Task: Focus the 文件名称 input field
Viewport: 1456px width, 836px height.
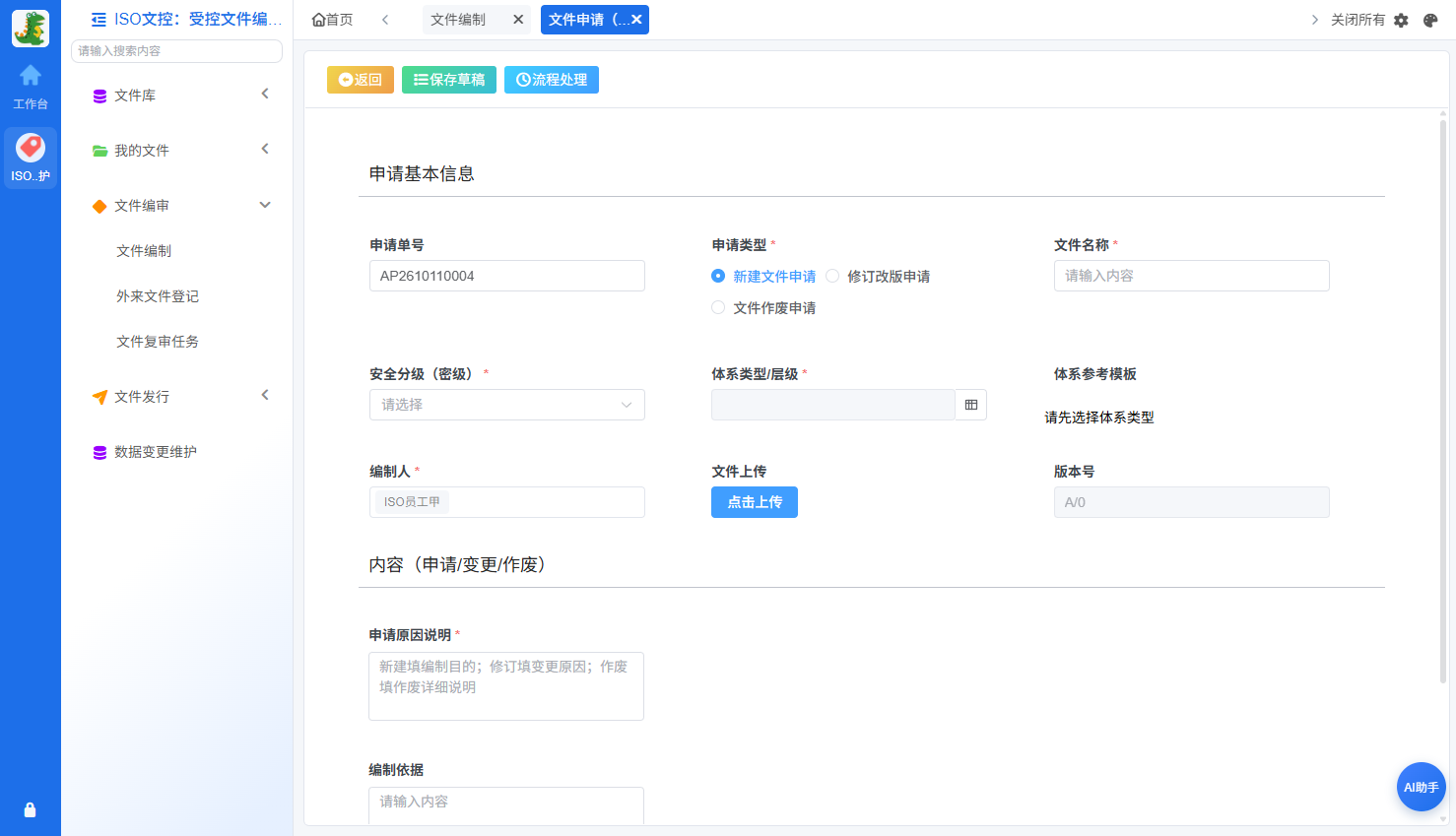Action: coord(1192,276)
